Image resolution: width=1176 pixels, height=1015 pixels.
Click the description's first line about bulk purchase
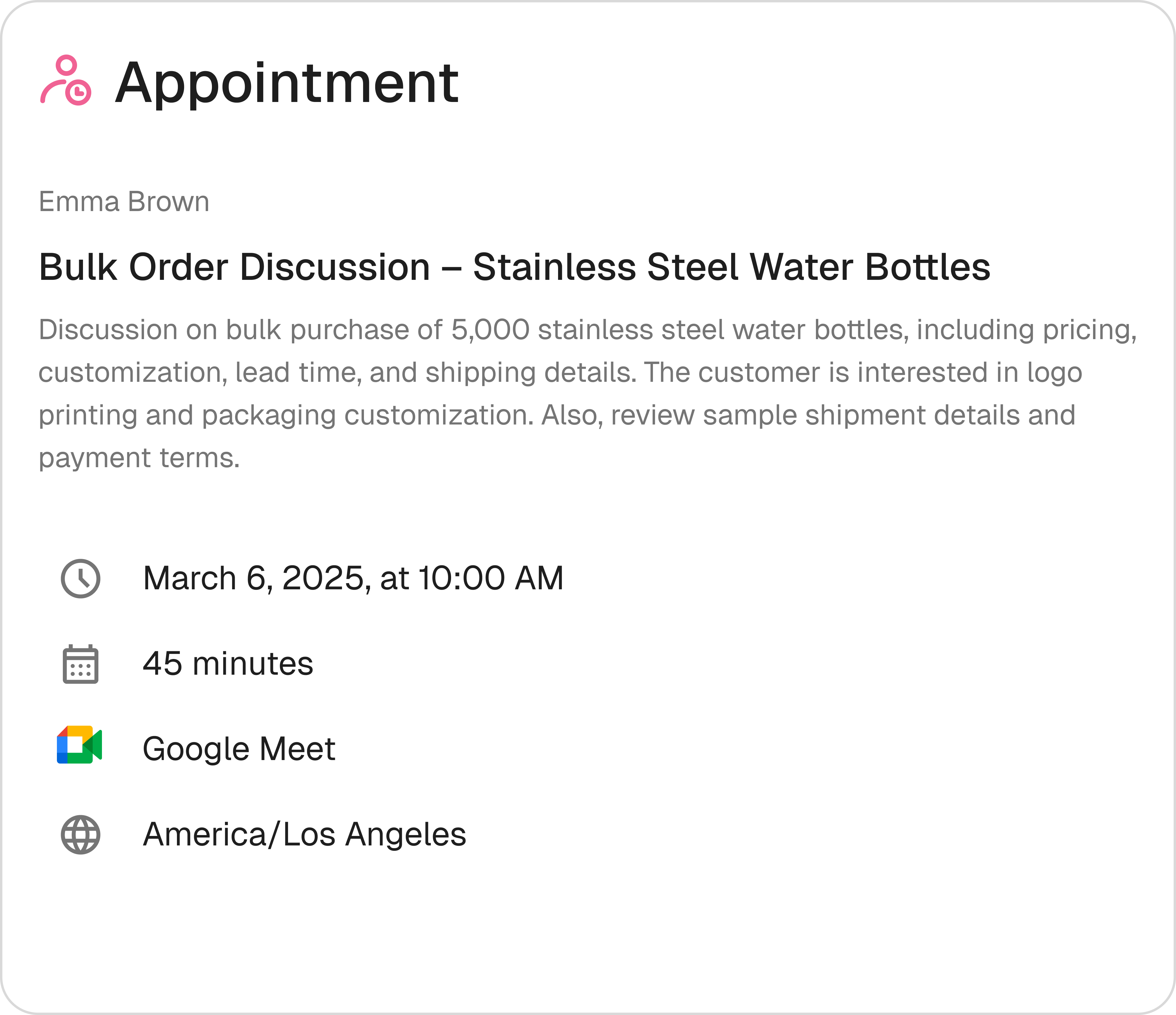[x=588, y=330]
